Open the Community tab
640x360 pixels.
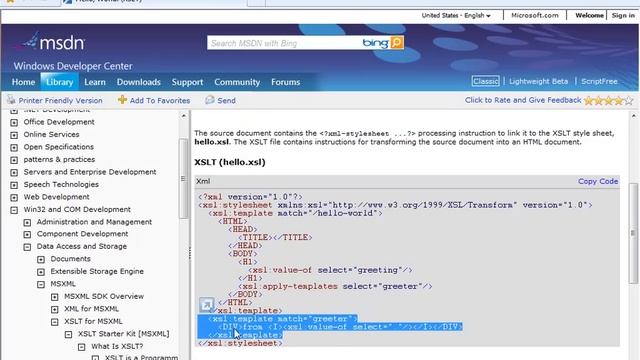click(237, 82)
